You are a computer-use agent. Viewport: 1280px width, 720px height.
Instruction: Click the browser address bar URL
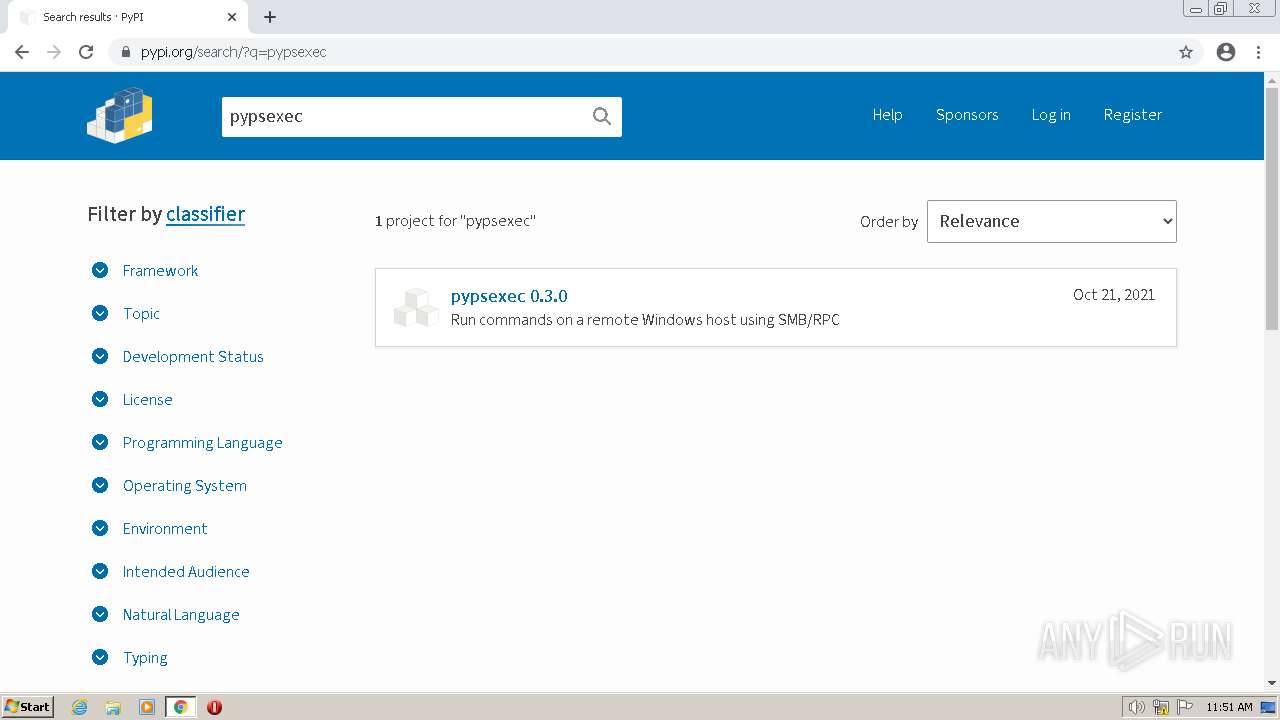(x=233, y=52)
